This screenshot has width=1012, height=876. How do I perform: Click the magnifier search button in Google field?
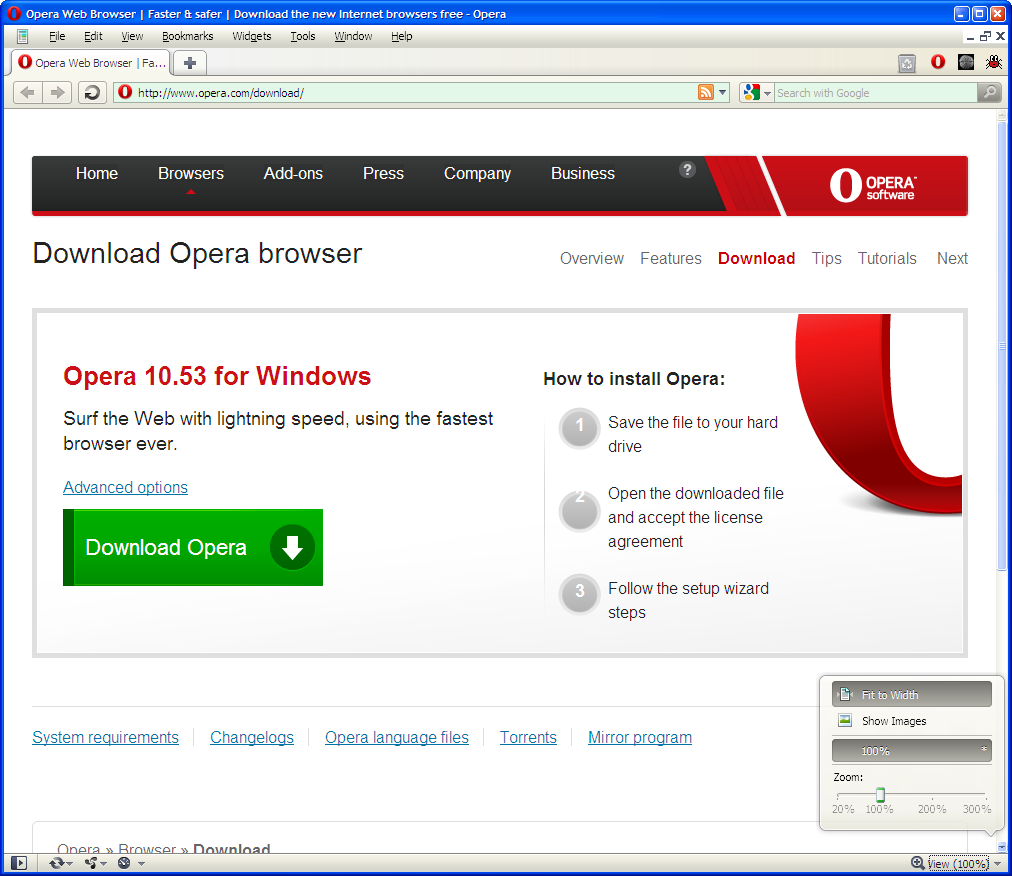coord(989,92)
